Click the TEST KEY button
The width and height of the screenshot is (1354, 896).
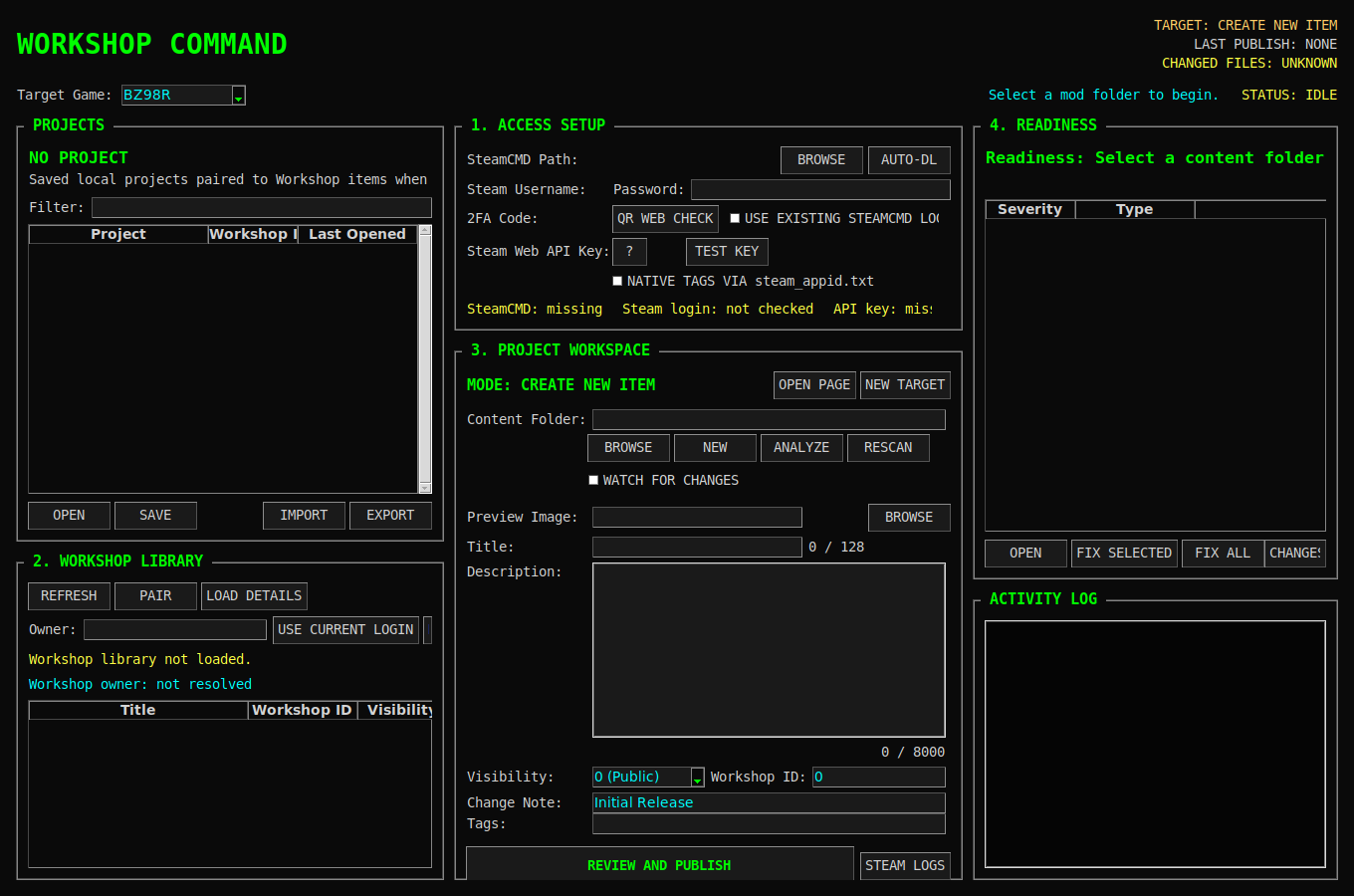click(x=727, y=251)
